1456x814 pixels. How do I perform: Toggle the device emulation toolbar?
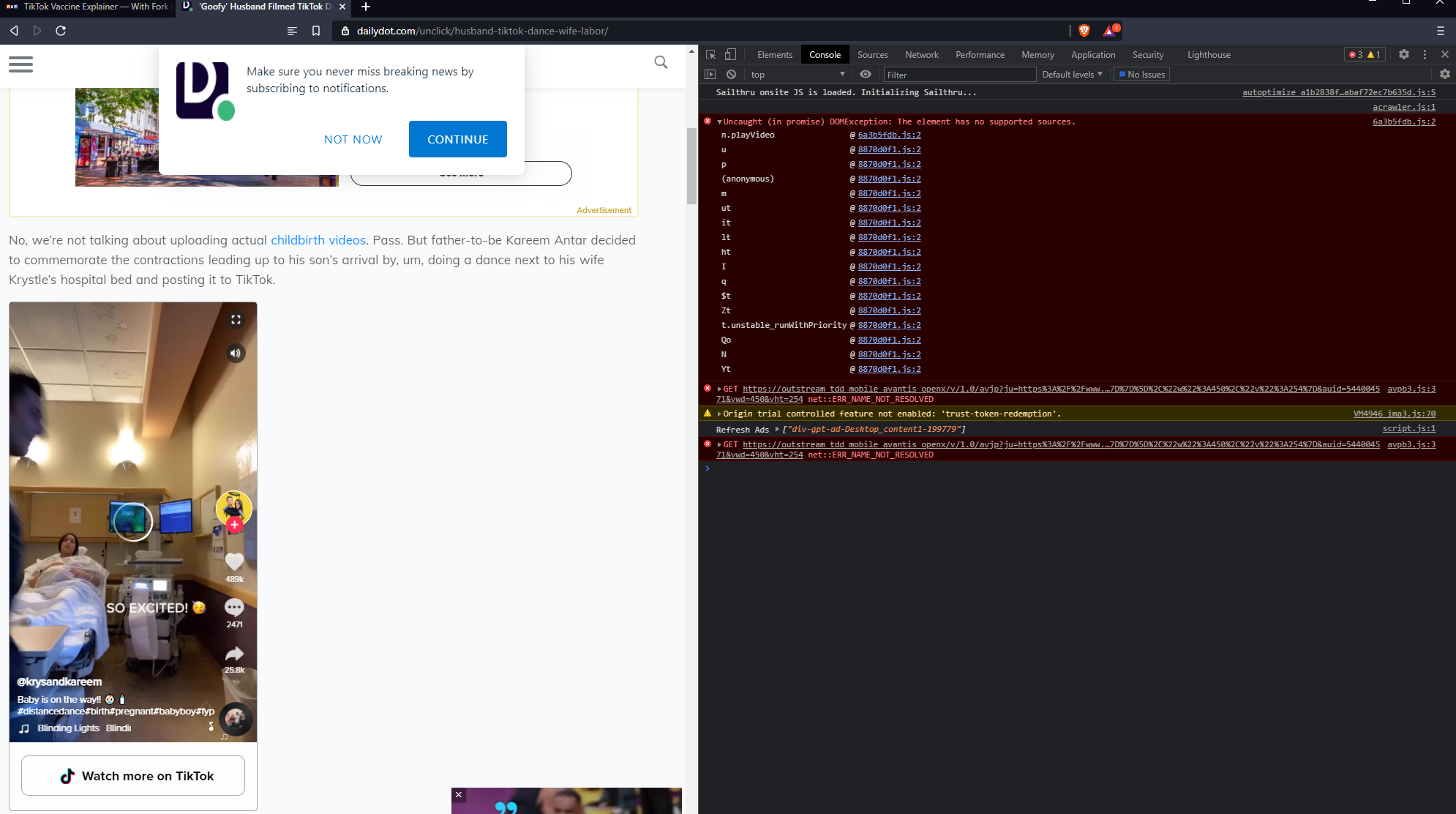coord(729,54)
